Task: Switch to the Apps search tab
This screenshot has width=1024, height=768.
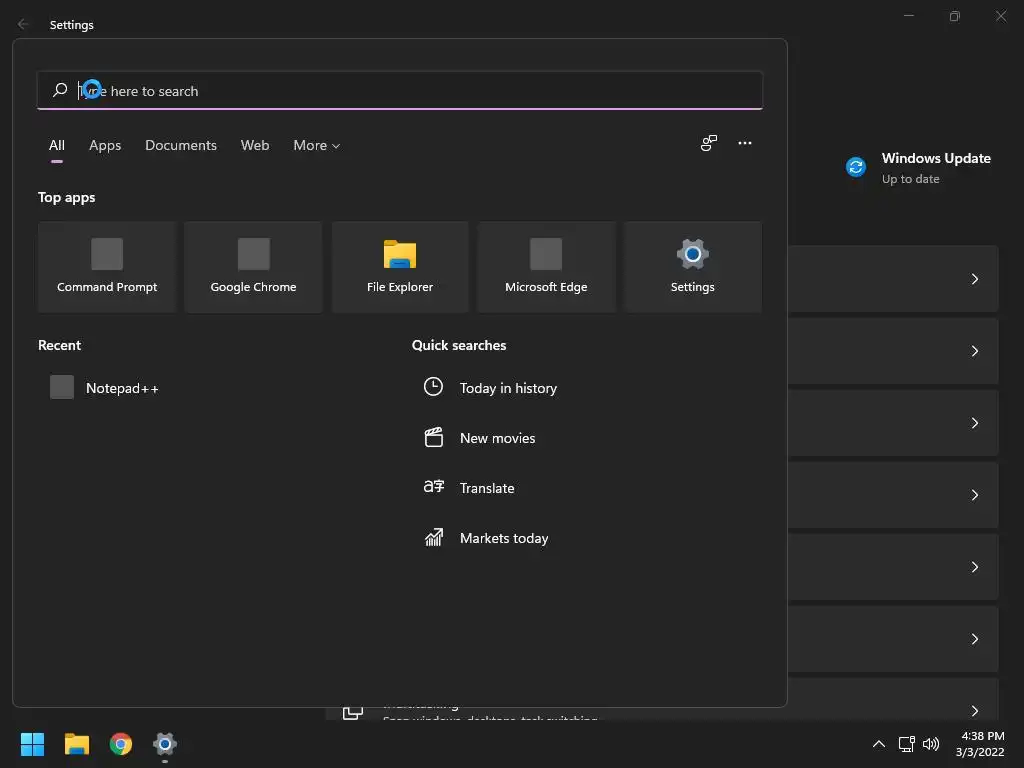Action: point(105,145)
